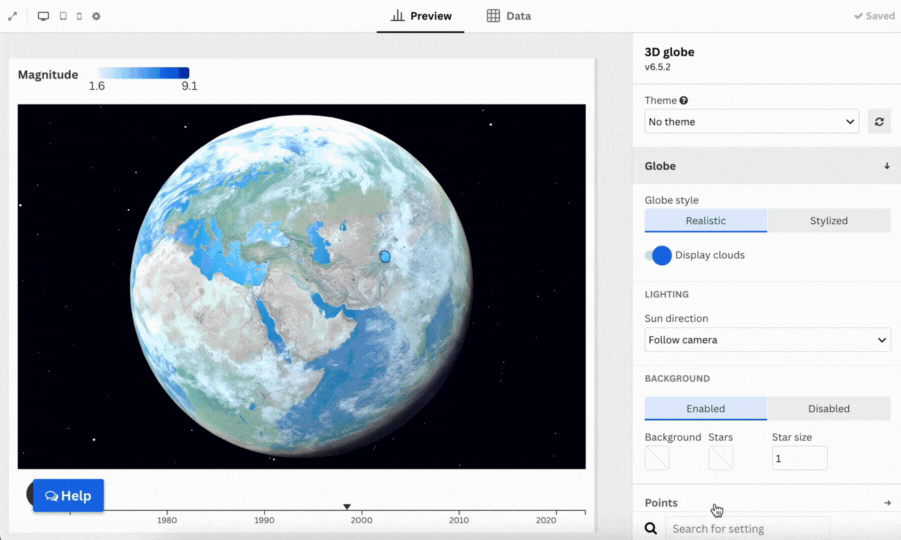Click the search magnifier icon
The height and width of the screenshot is (540, 901).
click(x=651, y=528)
